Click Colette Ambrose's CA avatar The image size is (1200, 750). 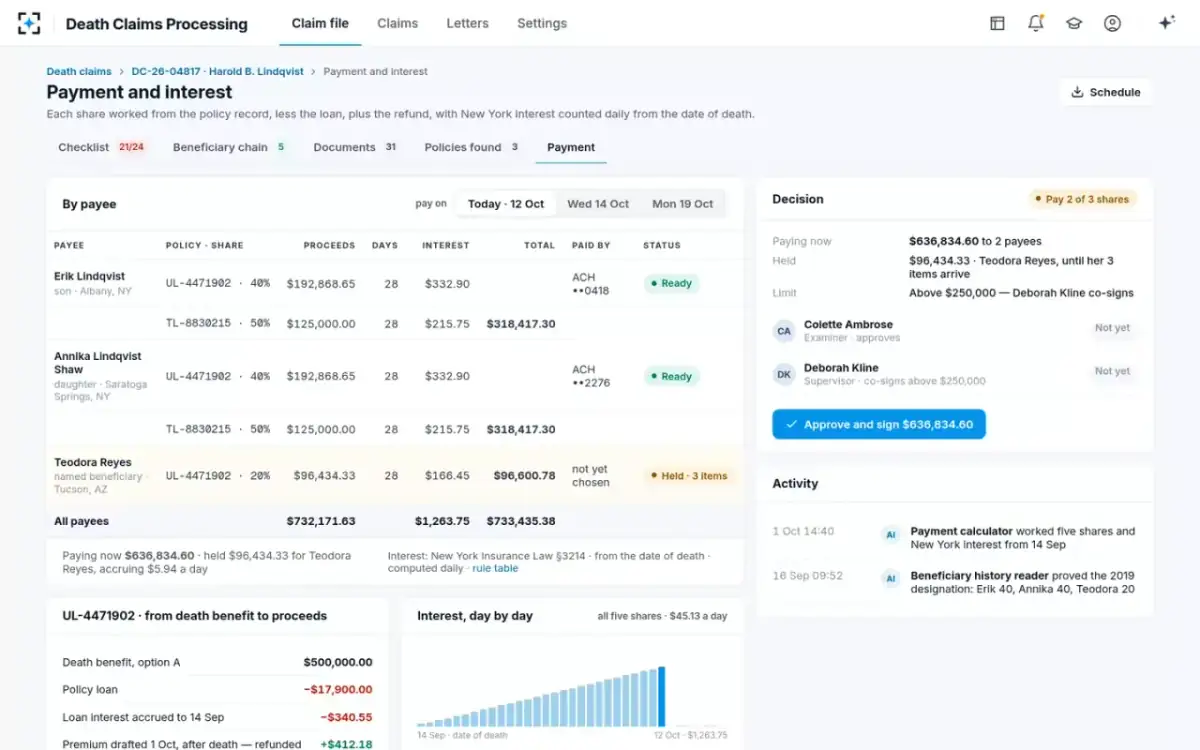pyautogui.click(x=784, y=331)
